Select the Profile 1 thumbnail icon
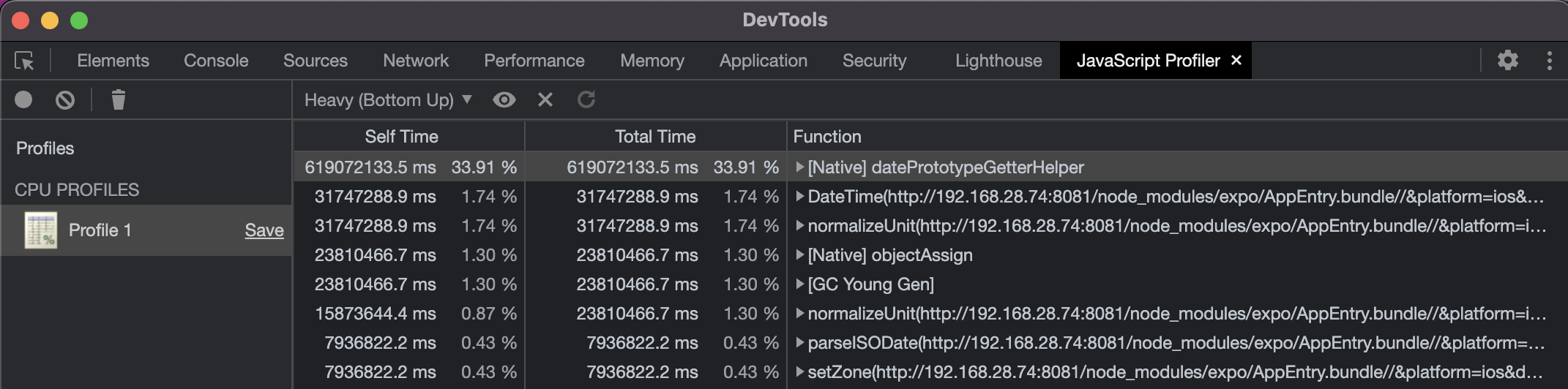1568x389 pixels. [x=41, y=230]
